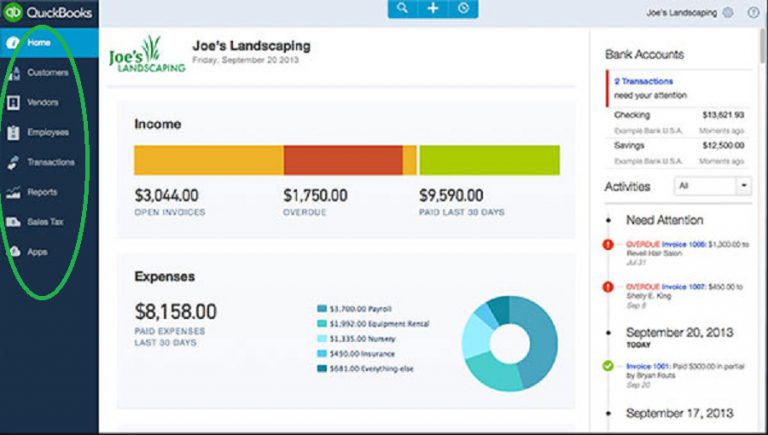Open the Home menu item

49,43
